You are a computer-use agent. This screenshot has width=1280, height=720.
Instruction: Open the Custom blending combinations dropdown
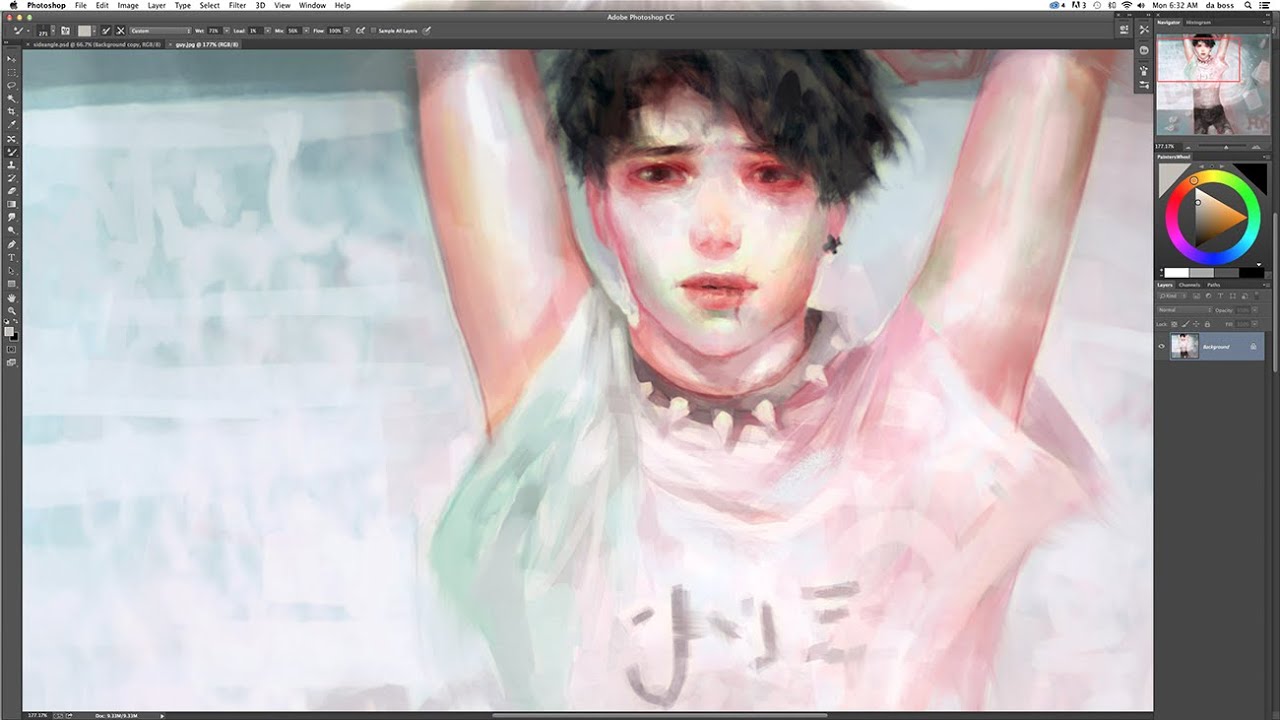point(160,31)
